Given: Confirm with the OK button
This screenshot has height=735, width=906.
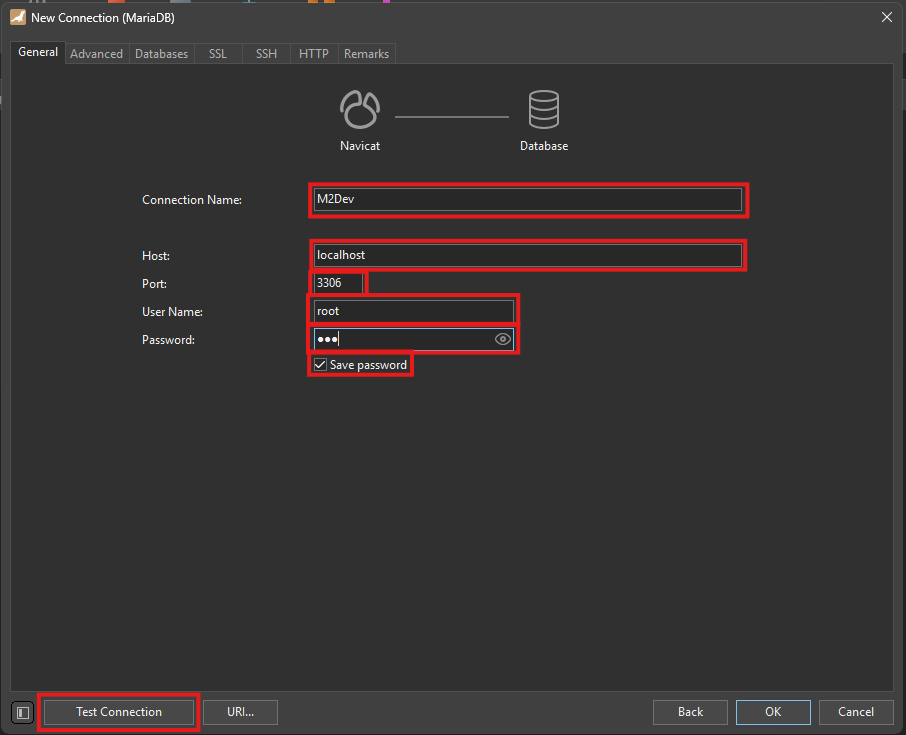Looking at the screenshot, I should 773,712.
